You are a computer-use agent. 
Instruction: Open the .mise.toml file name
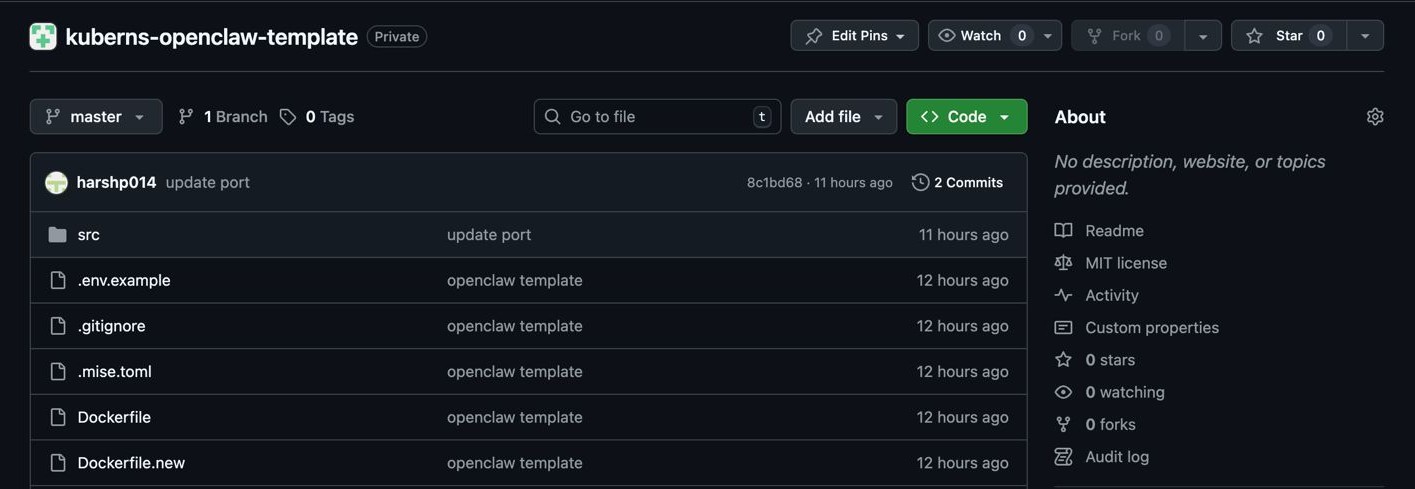coord(115,371)
